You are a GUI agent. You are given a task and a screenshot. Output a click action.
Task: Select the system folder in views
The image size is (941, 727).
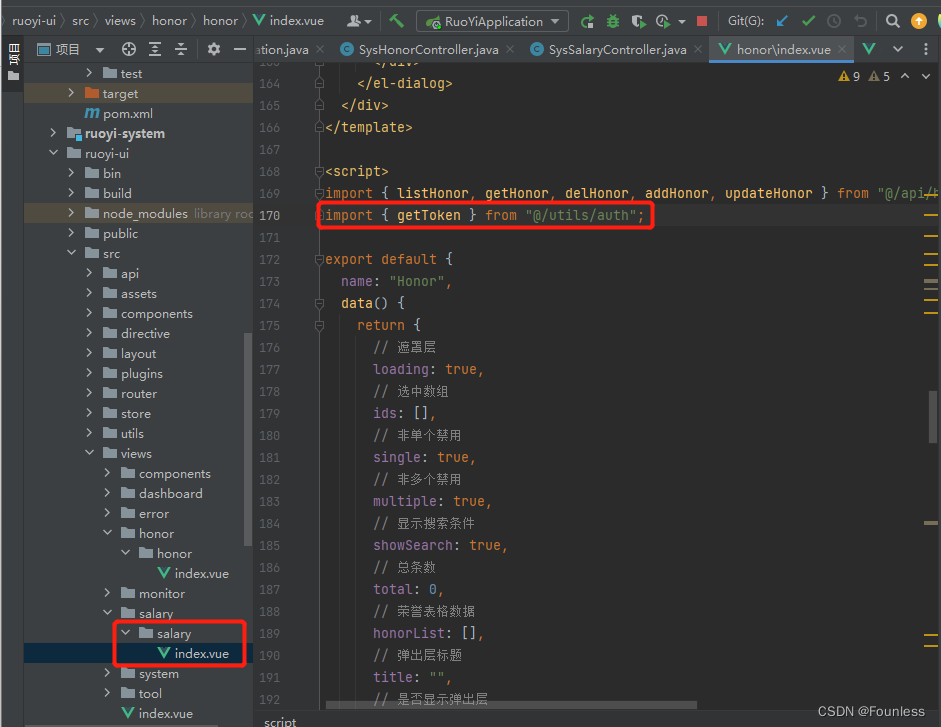pos(150,674)
